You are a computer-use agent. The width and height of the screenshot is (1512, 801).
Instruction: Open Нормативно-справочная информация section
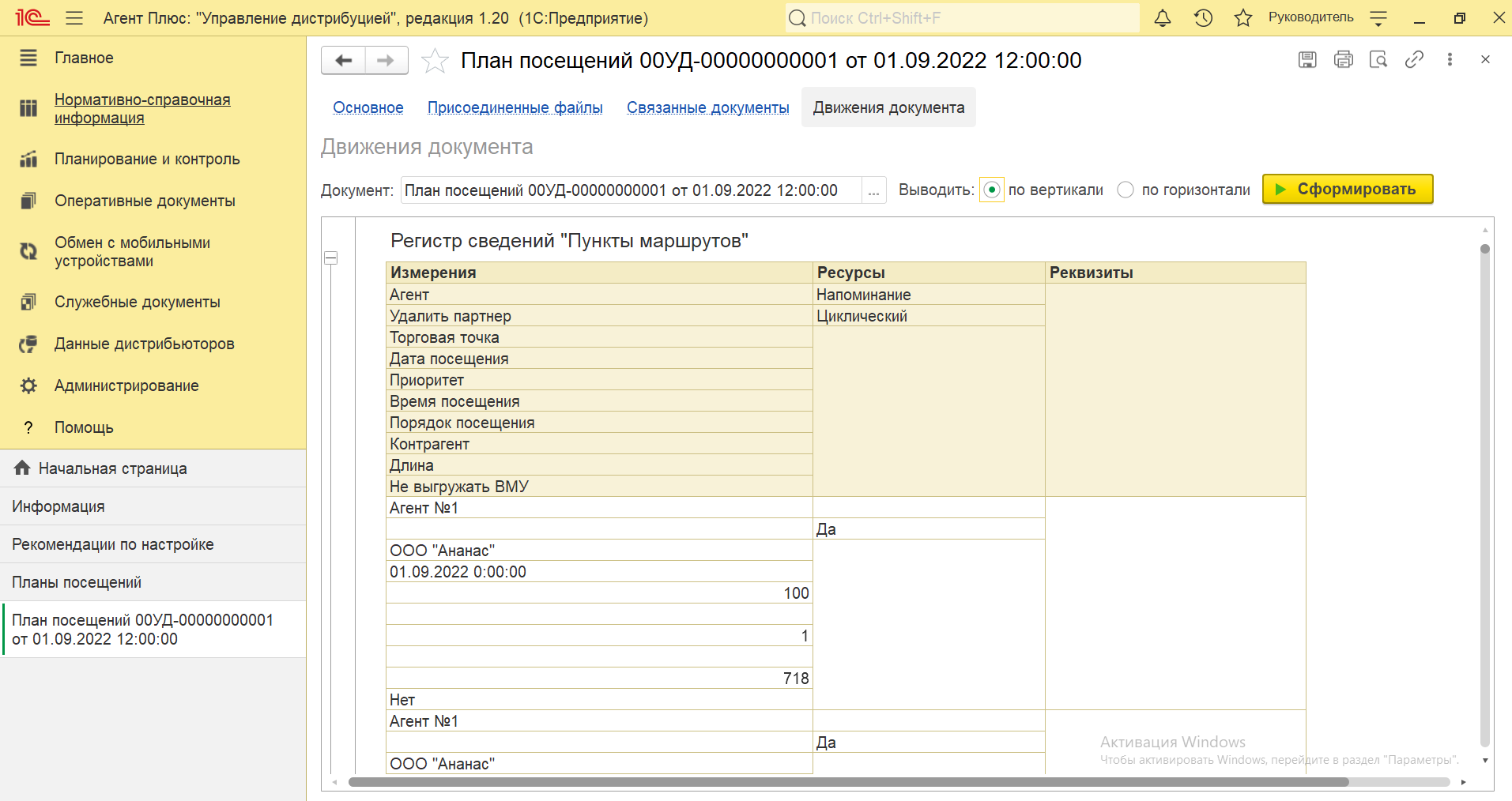tap(142, 109)
